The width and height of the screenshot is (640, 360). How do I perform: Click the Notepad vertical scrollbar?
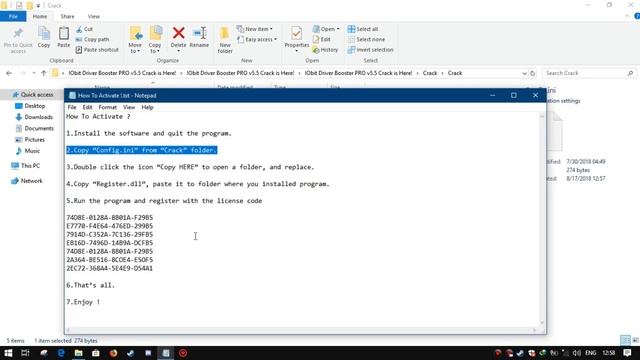542,219
